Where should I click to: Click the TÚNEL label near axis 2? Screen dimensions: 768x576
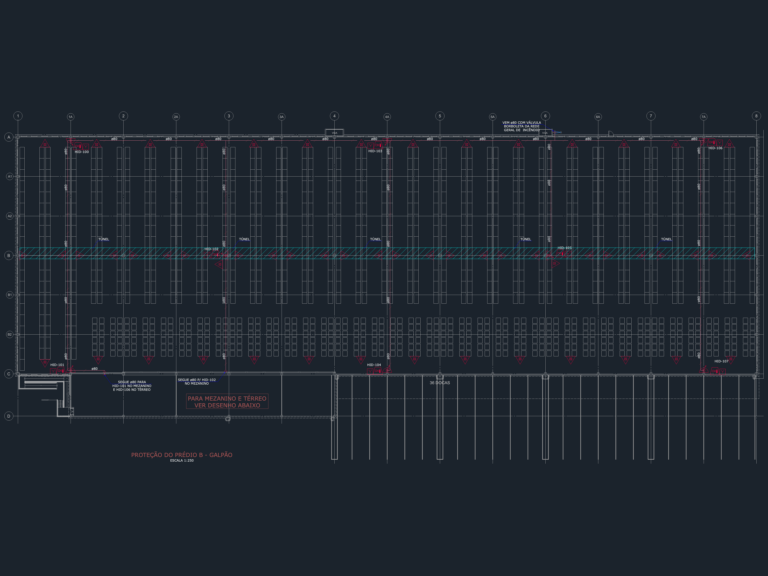point(104,240)
